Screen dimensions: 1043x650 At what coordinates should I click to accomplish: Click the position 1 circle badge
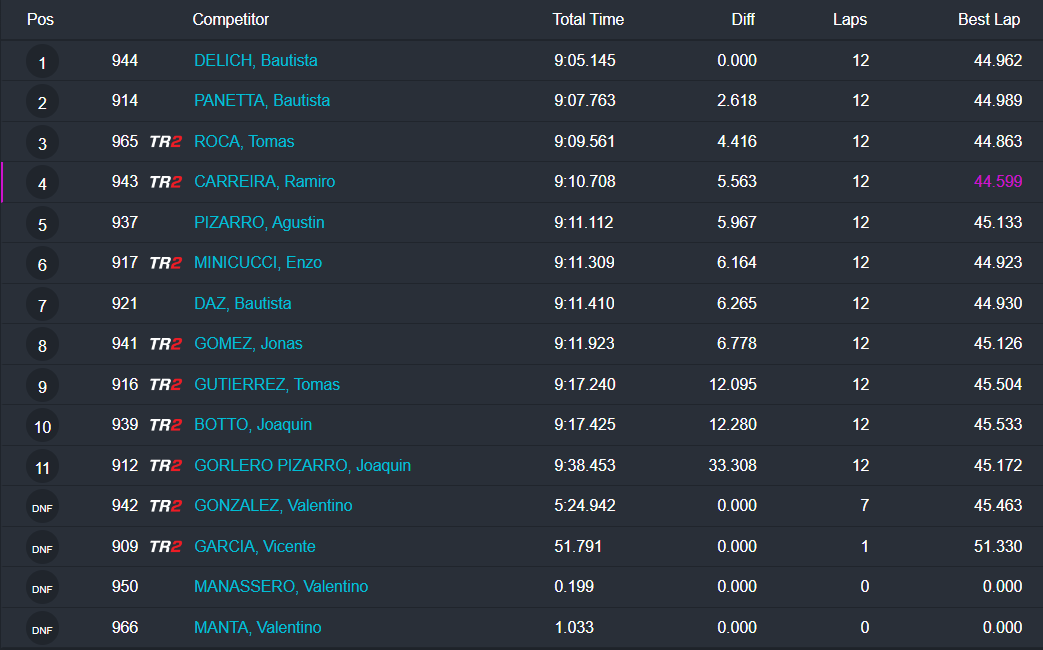click(x=42, y=63)
